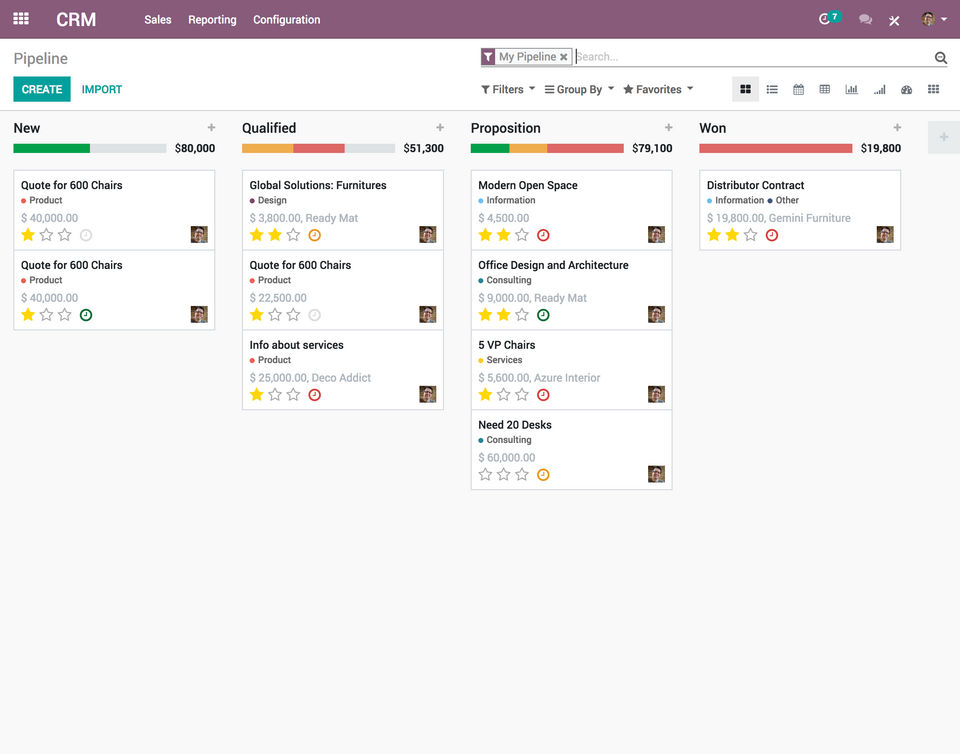Focus the pipeline search field
The width and height of the screenshot is (960, 754).
tap(753, 57)
